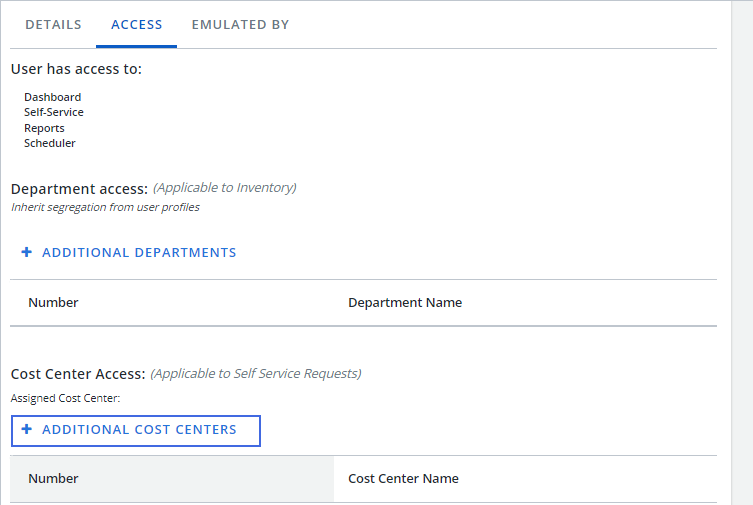Click the 'Inherit segregation from user profiles' text
This screenshot has width=753, height=505.
click(x=105, y=208)
